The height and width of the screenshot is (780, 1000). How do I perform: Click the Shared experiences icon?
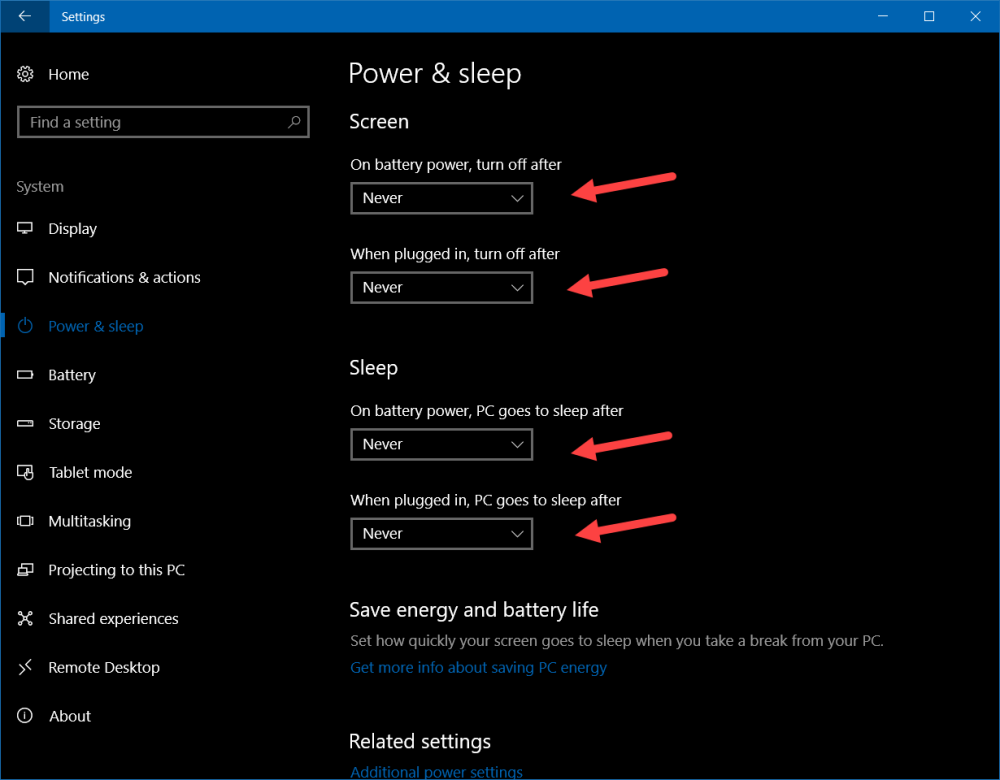(25, 618)
